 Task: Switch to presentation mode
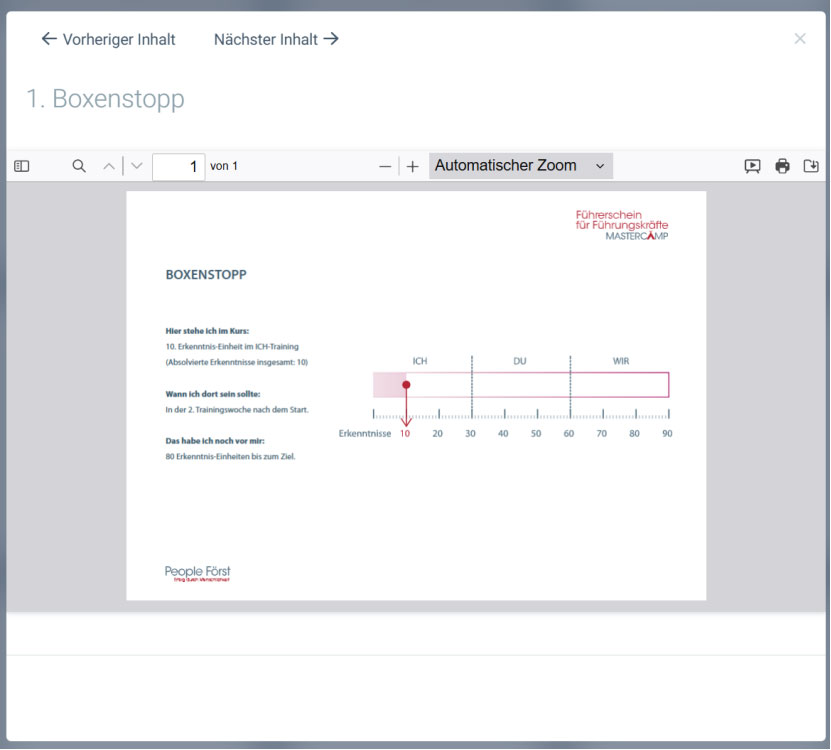(752, 166)
